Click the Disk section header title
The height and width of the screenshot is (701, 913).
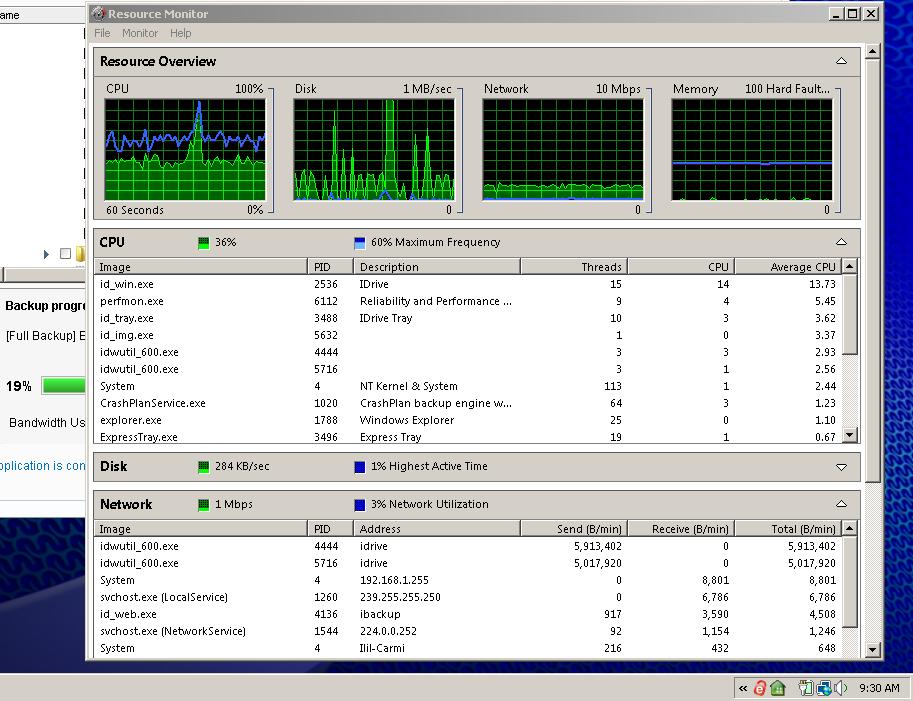pos(114,466)
